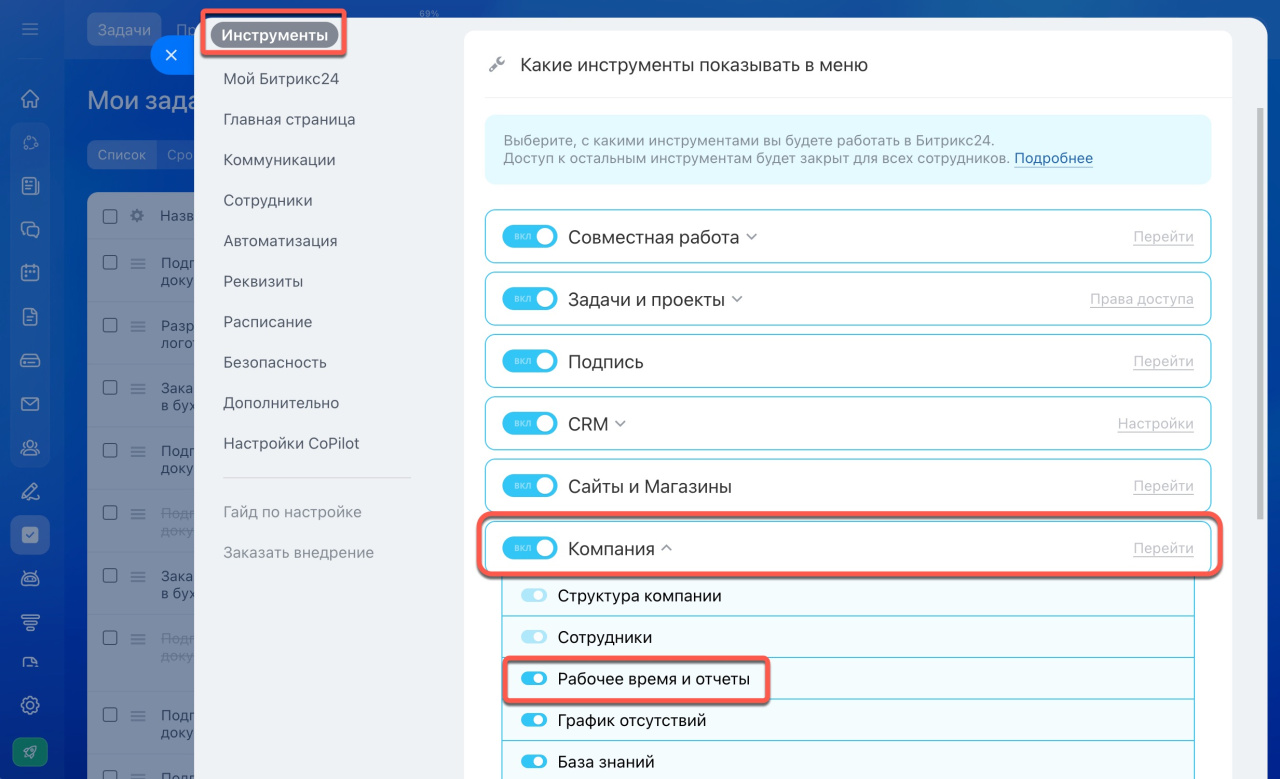
Task: Open the Автоматизация settings section
Action: (x=280, y=241)
